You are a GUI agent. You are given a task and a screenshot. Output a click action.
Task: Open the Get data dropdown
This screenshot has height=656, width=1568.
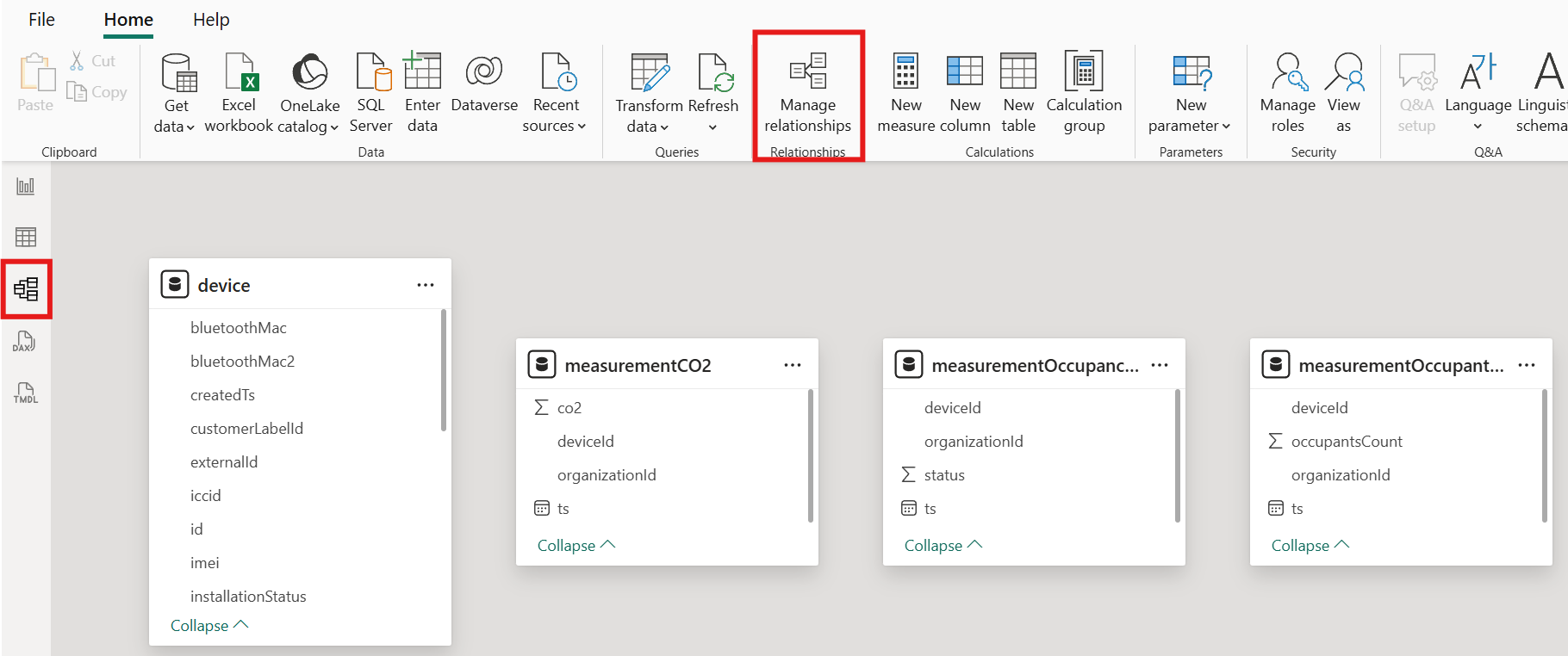point(175,126)
